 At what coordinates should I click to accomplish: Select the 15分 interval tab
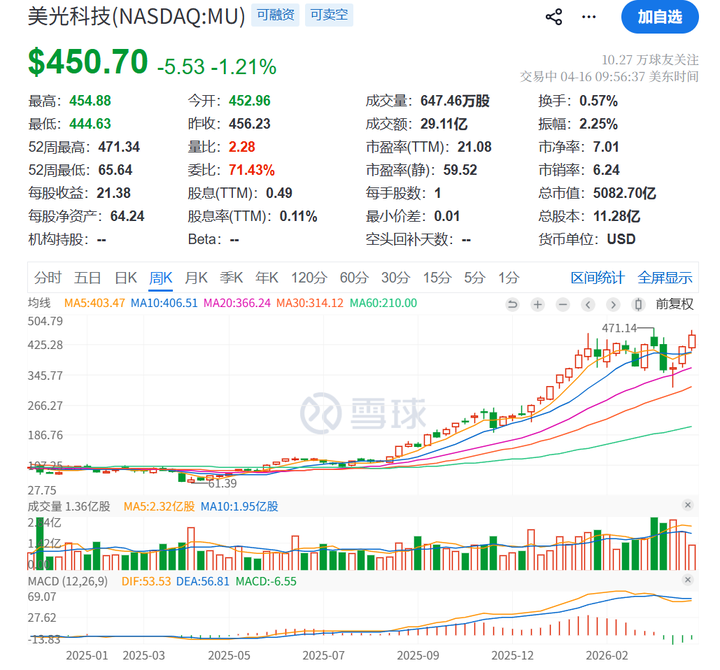(437, 277)
